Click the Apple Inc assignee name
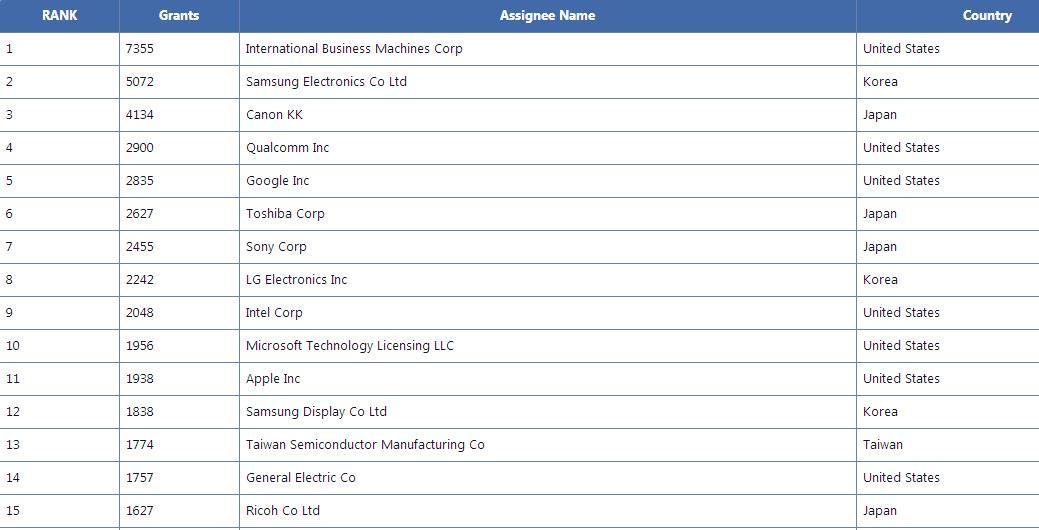 coord(273,378)
